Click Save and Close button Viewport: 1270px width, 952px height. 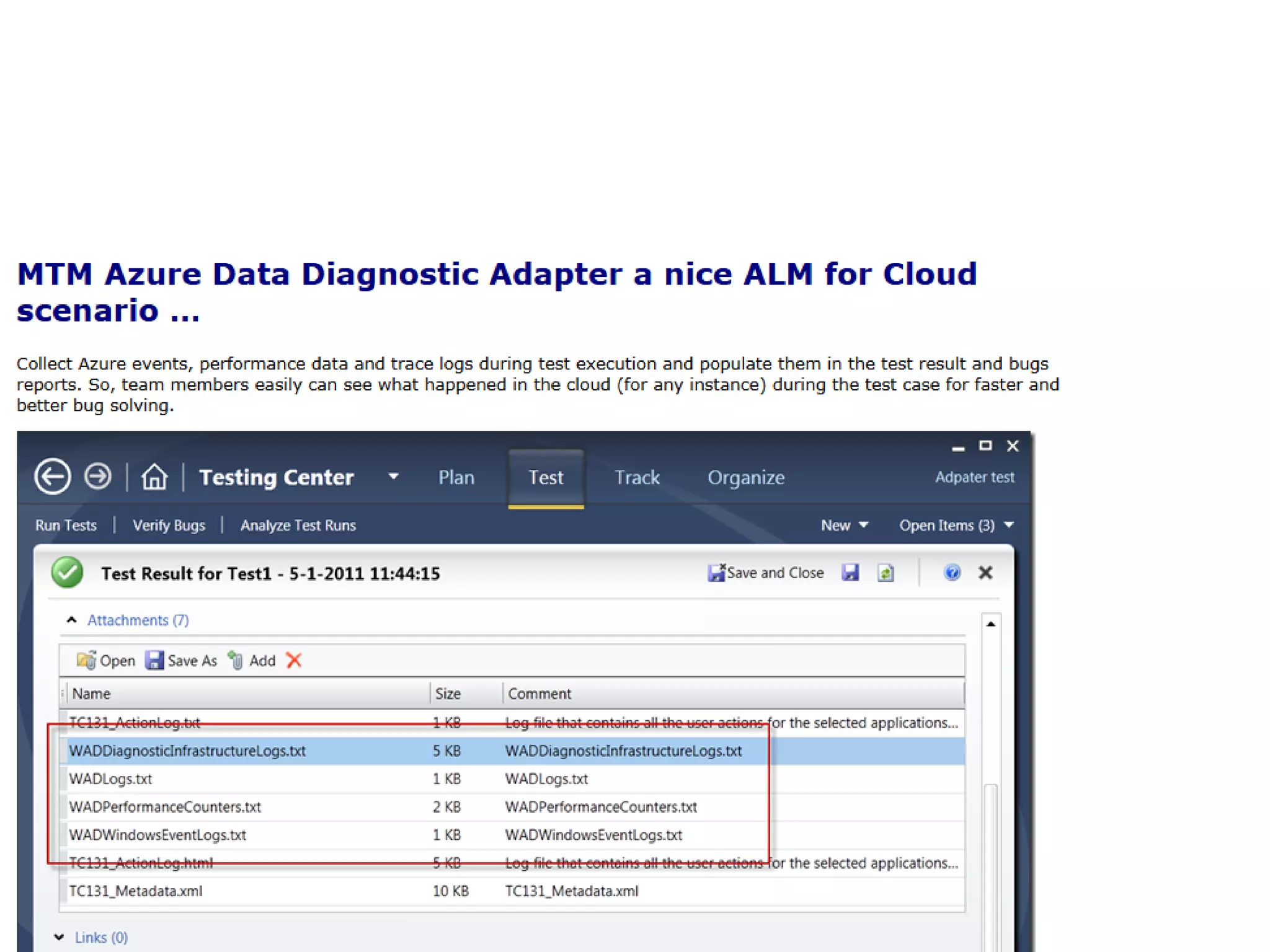766,573
